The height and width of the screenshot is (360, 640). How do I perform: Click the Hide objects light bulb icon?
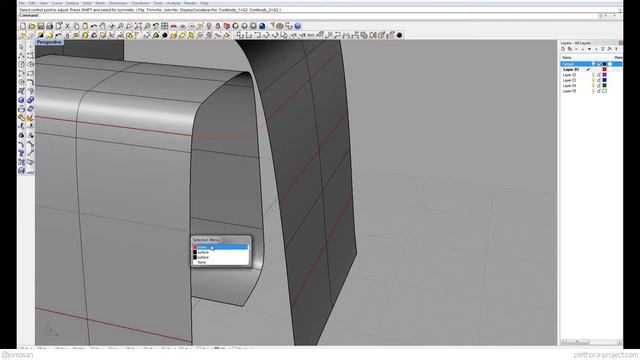(x=209, y=26)
